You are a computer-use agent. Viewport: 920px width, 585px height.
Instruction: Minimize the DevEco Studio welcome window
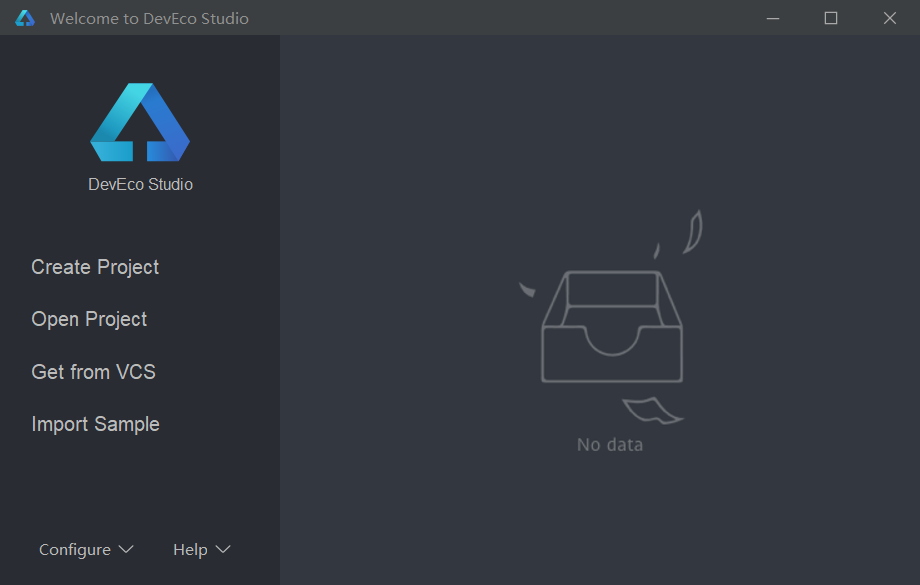771,18
